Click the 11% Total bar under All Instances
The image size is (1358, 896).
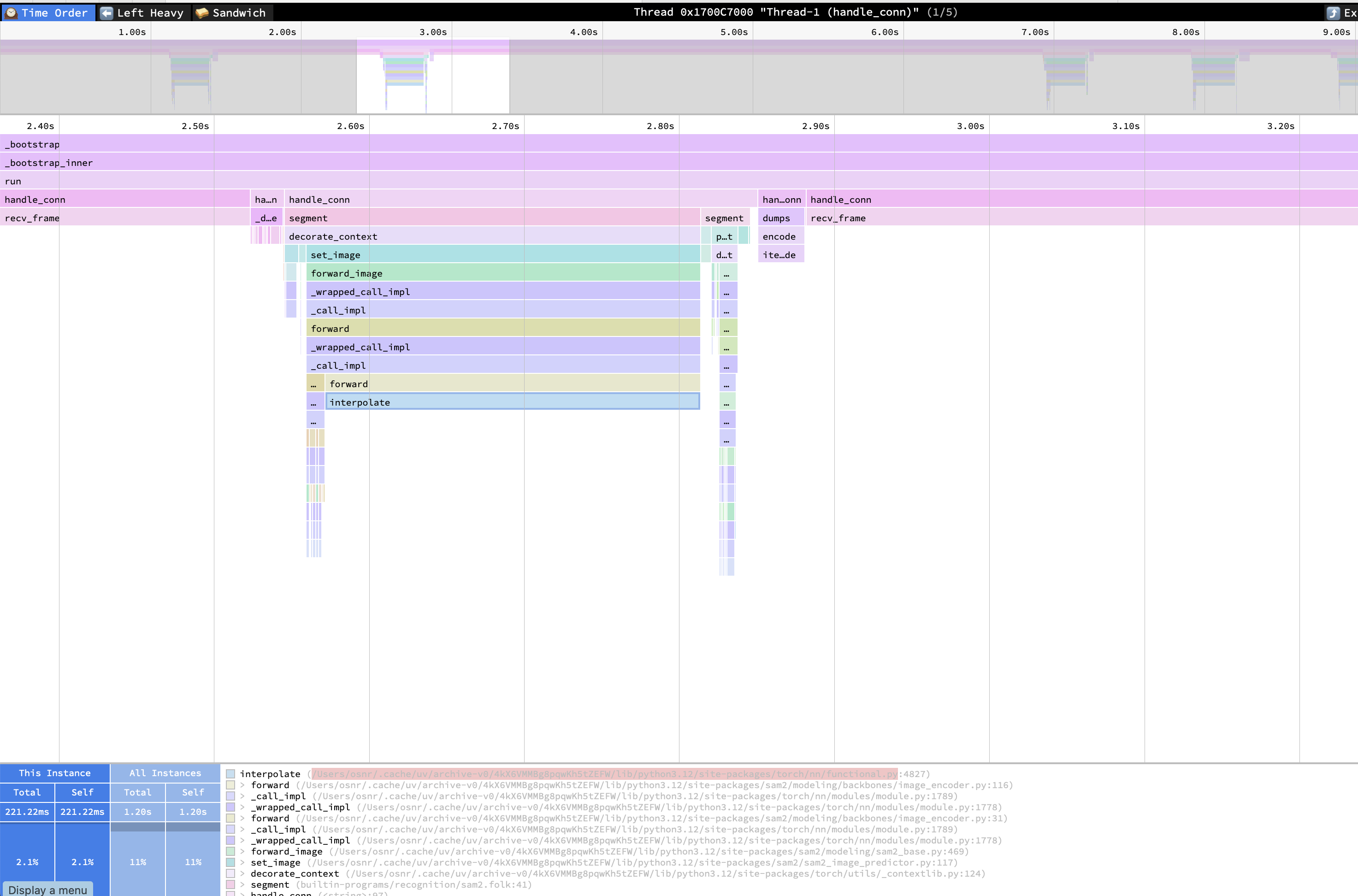(138, 859)
